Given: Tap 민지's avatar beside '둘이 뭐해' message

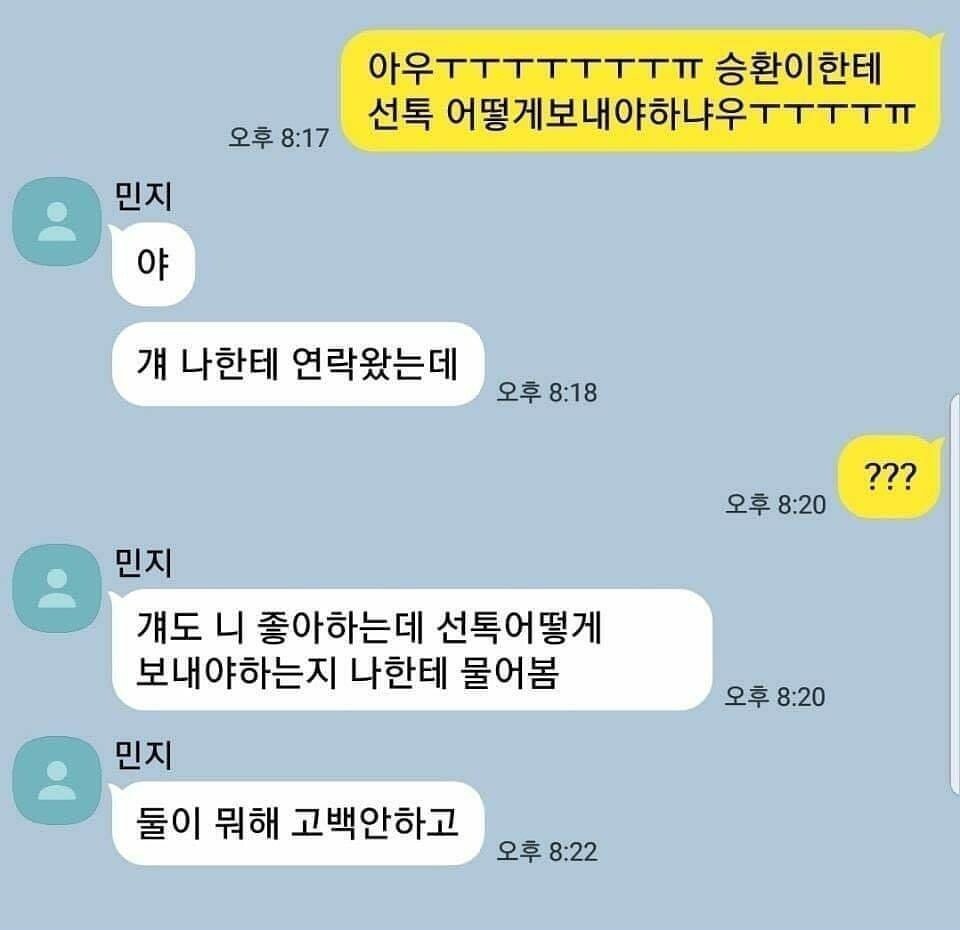Looking at the screenshot, I should (57, 781).
